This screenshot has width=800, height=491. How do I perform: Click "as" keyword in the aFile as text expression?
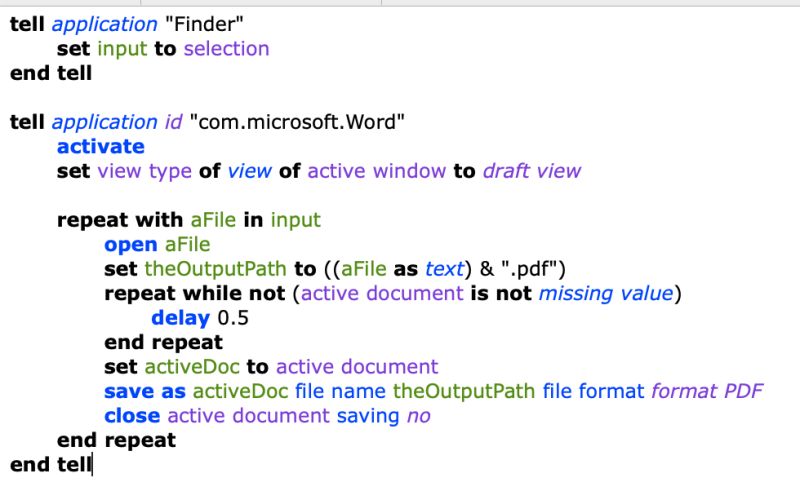tap(406, 269)
